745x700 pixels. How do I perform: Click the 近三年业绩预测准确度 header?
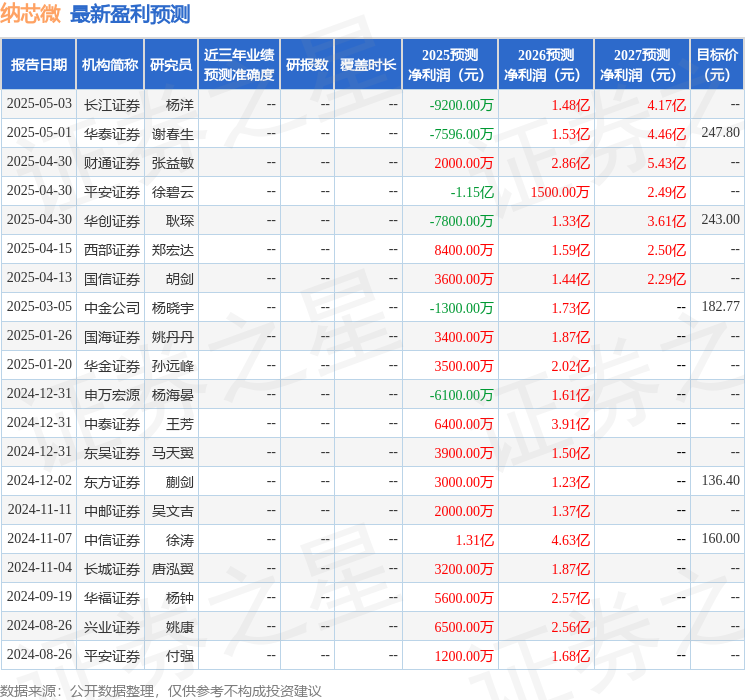pyautogui.click(x=239, y=65)
